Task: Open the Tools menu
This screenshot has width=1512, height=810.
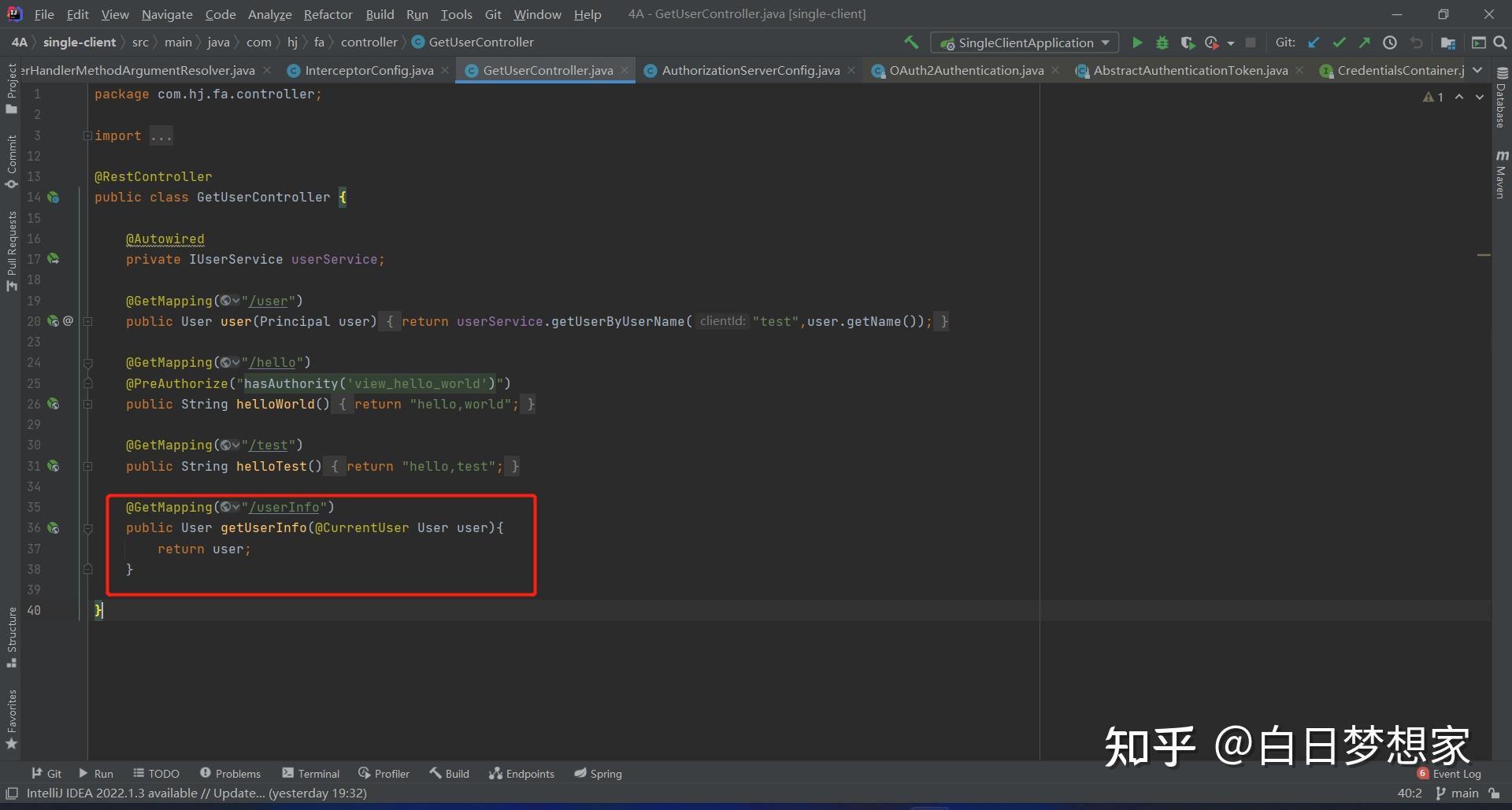Action: [456, 14]
